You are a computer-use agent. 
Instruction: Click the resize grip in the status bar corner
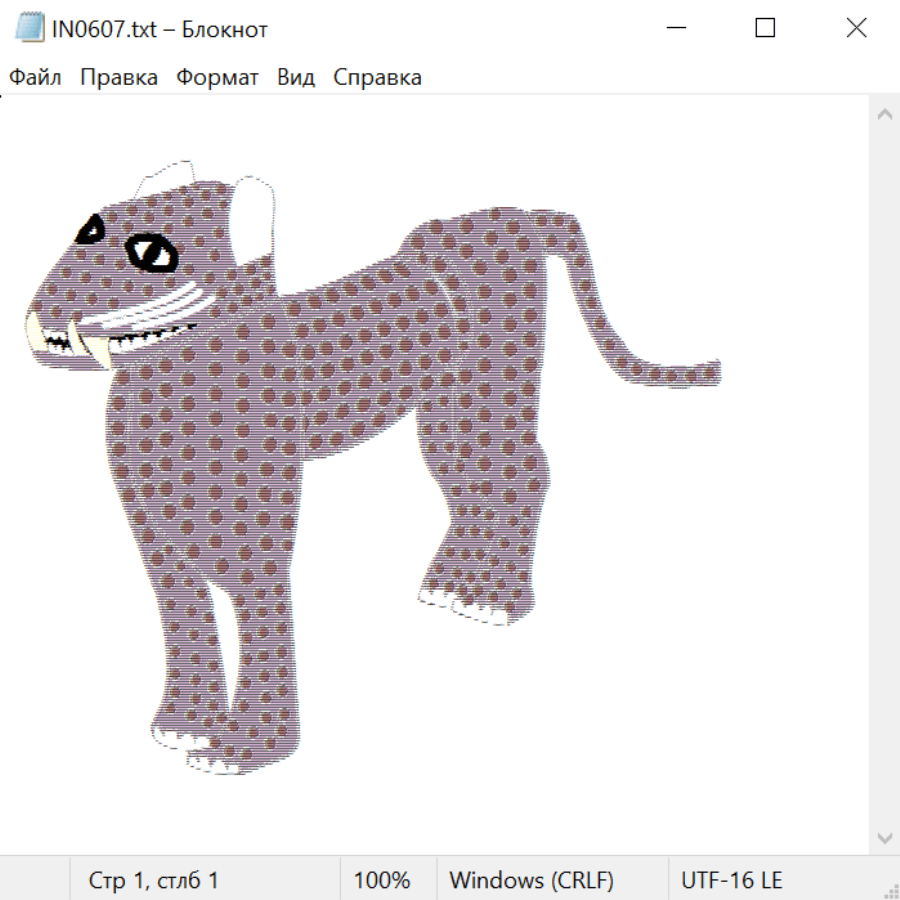pyautogui.click(x=889, y=889)
